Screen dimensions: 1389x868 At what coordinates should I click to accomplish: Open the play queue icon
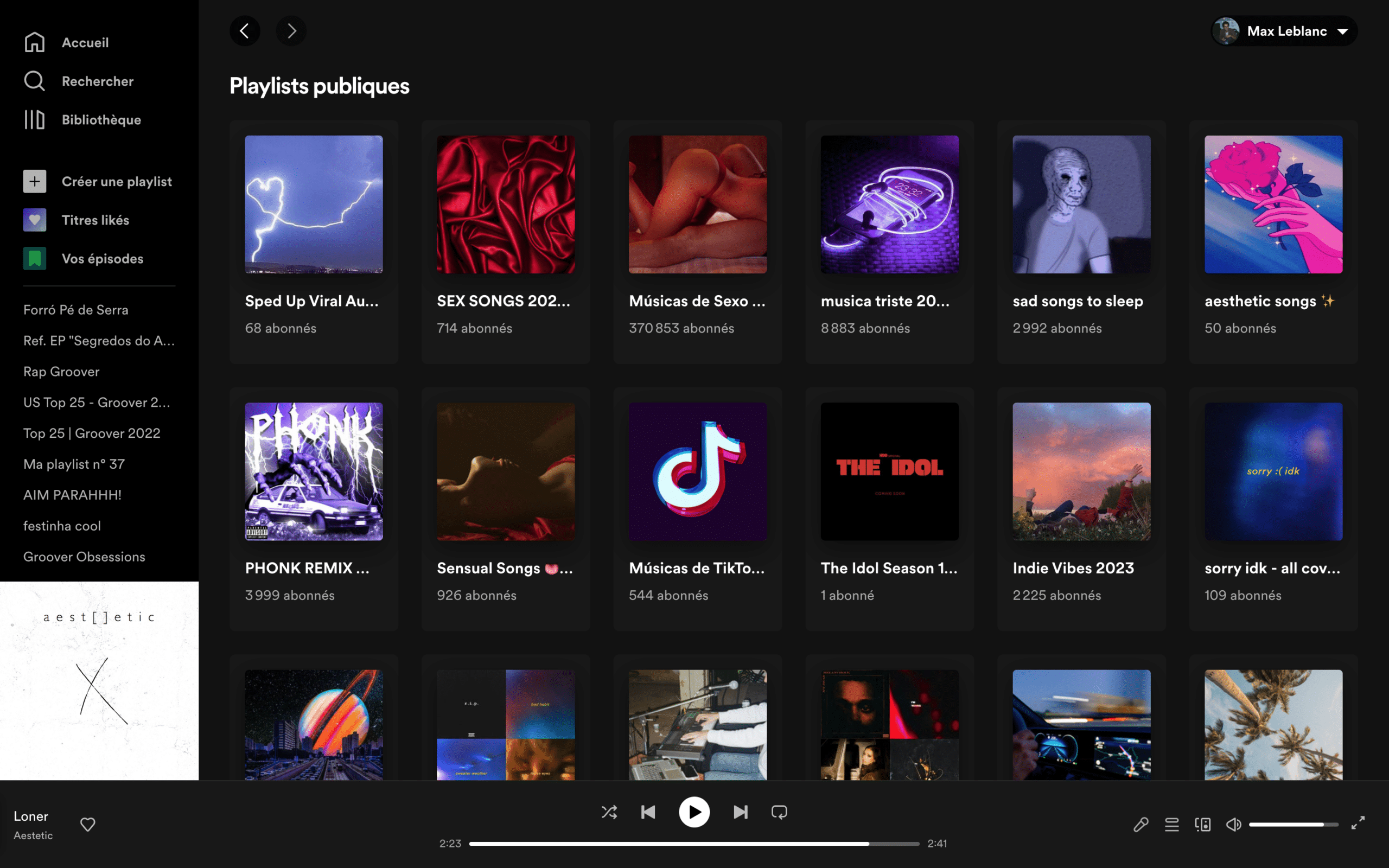pyautogui.click(x=1171, y=825)
